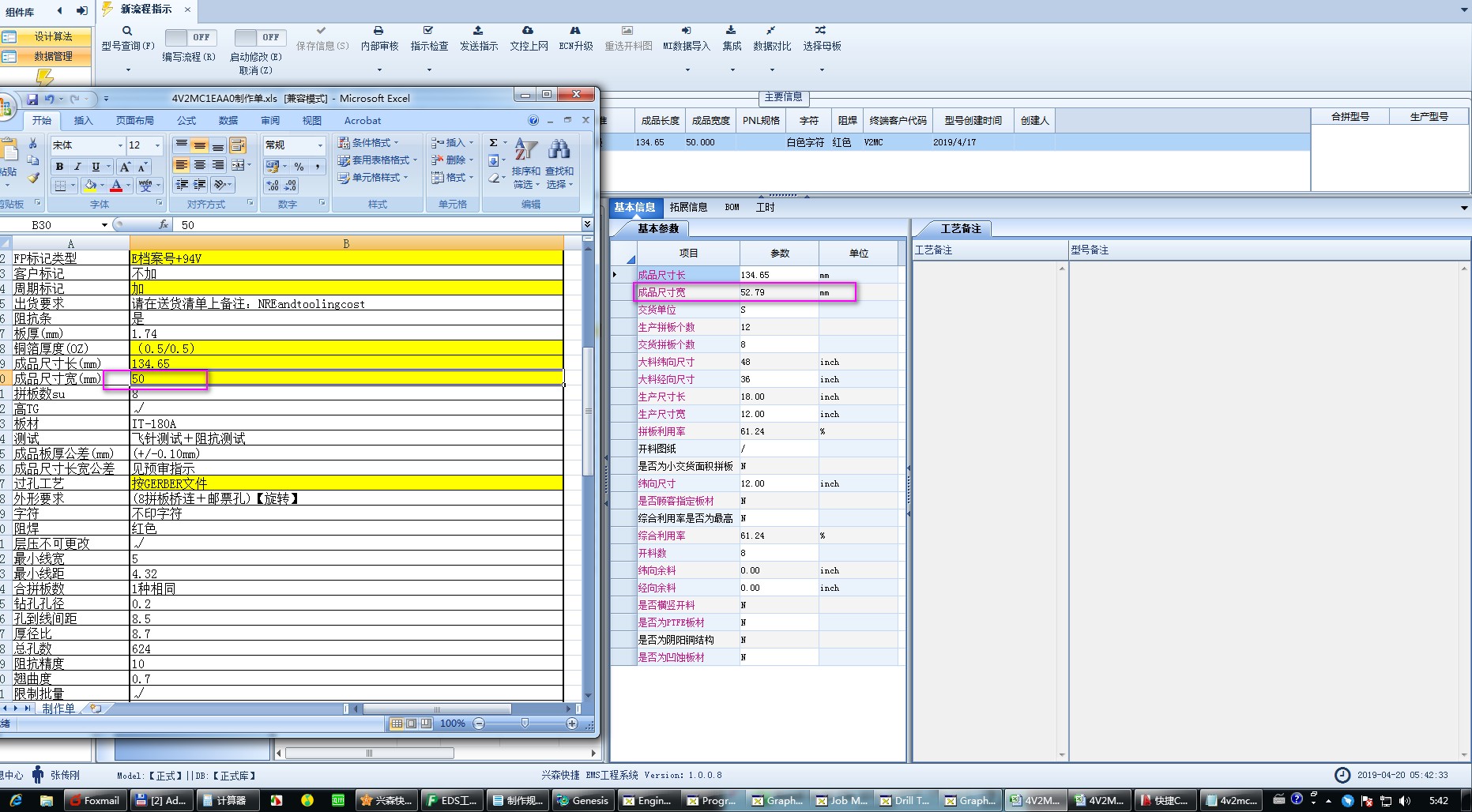1472x812 pixels.
Task: Click the 重选开料图 toolbar button
Action: [628, 38]
